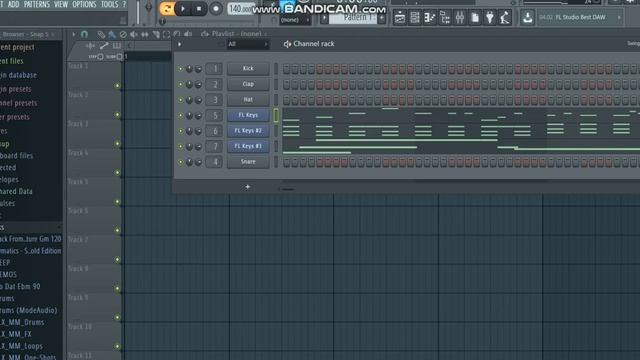The height and width of the screenshot is (360, 640).
Task: Click the Kick channel button
Action: [248, 69]
